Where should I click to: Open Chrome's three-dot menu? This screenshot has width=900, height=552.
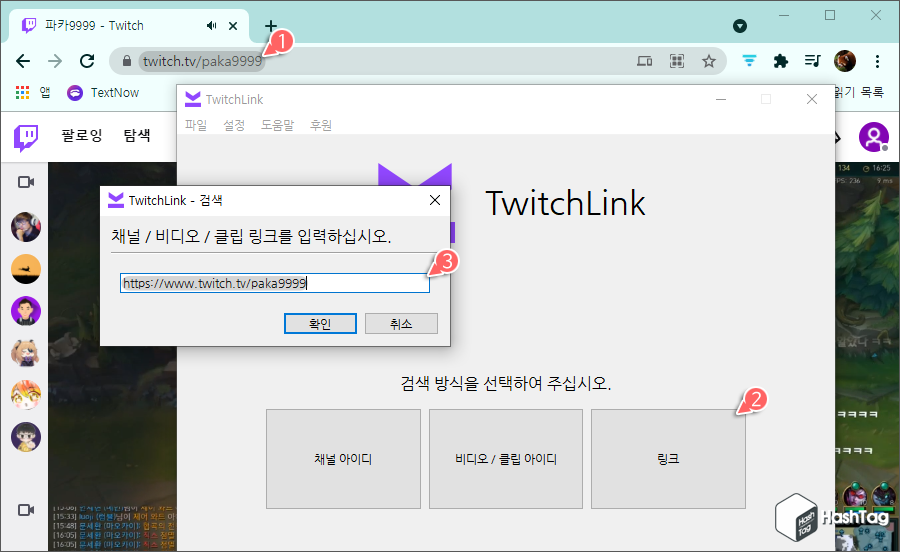point(877,61)
